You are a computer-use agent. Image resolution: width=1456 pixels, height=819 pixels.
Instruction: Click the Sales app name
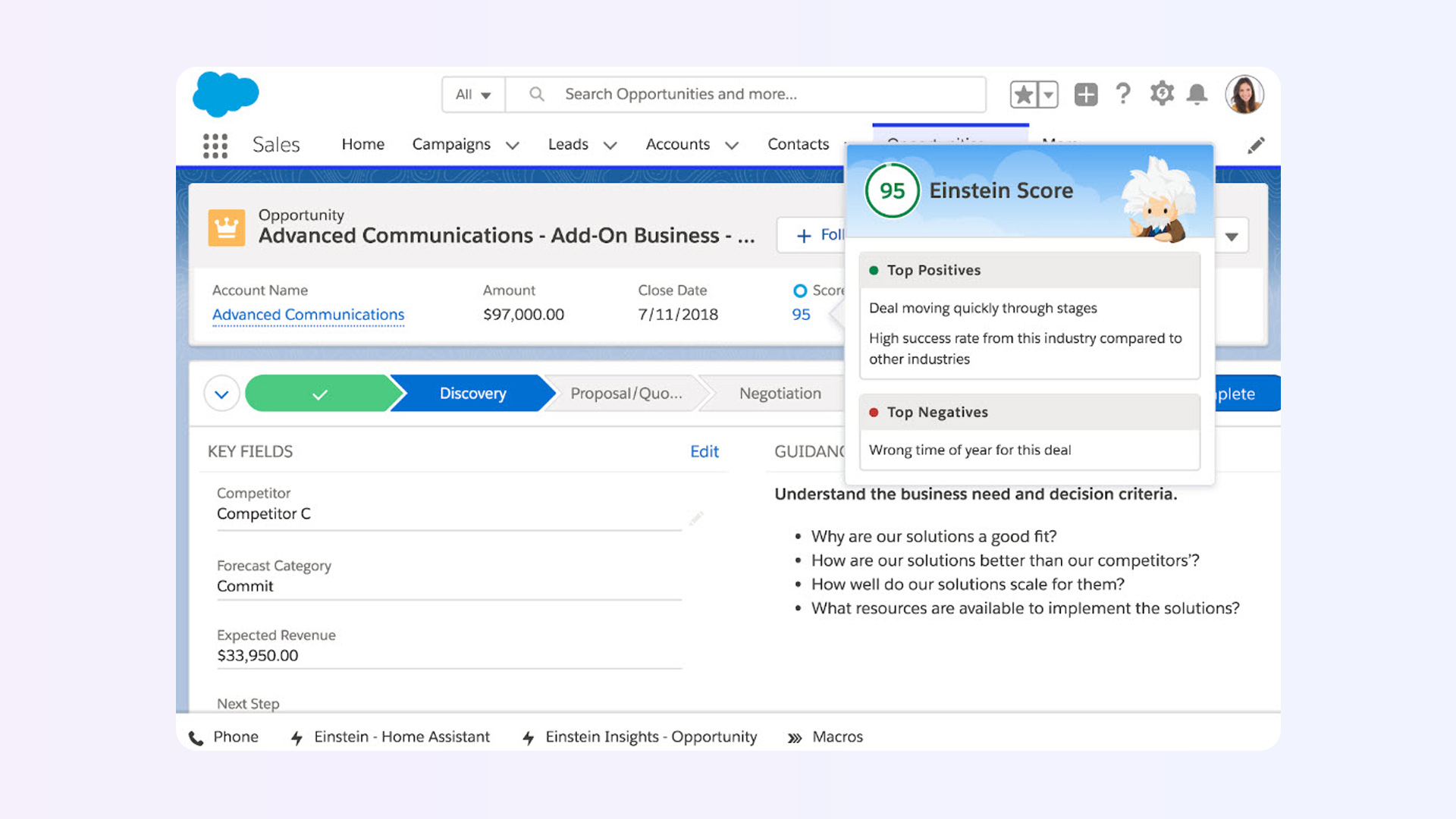point(276,145)
